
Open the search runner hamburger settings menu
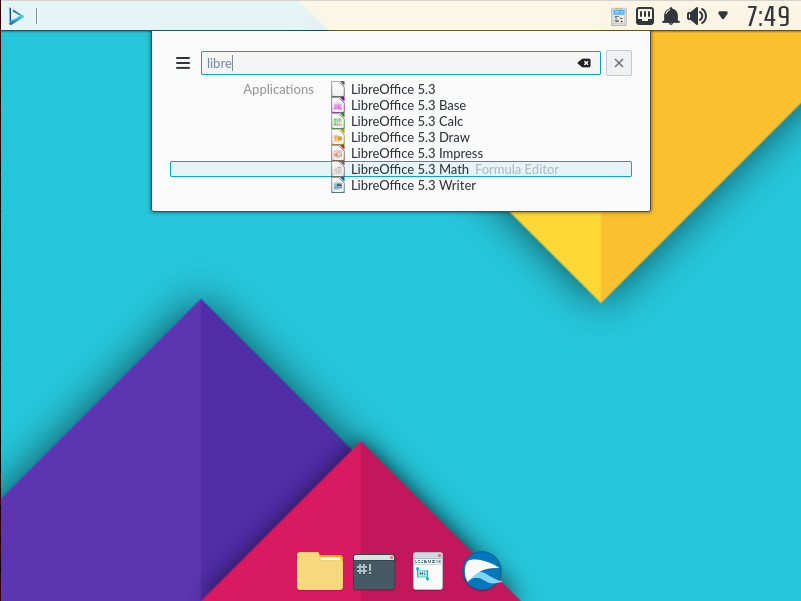click(x=183, y=63)
